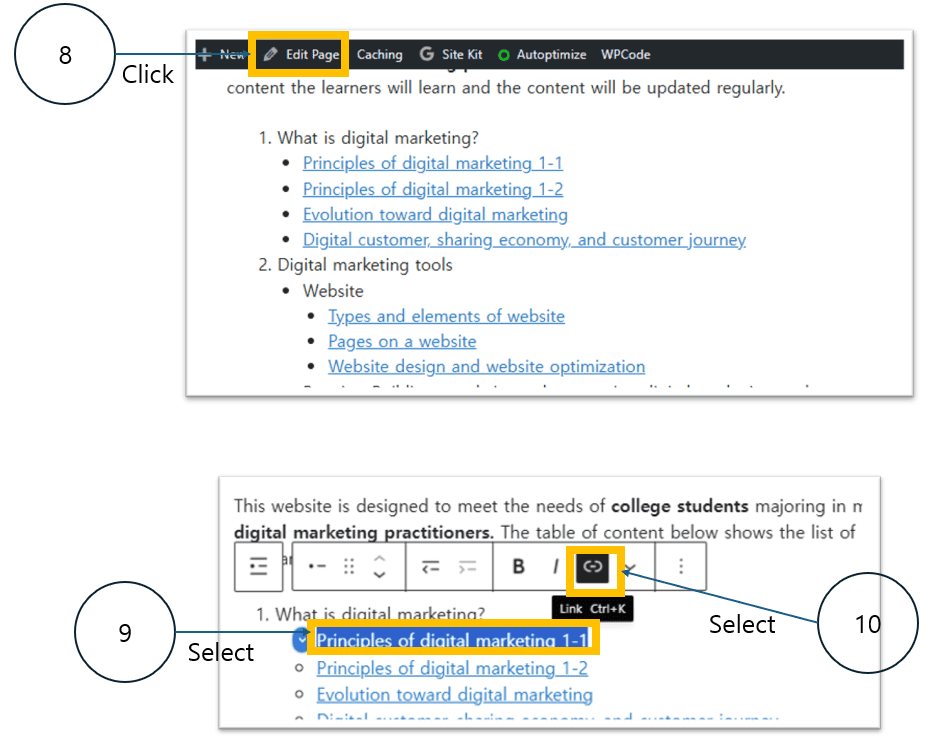Viewport: 932px width, 740px height.
Task: Click the list block type icon
Action: point(258,567)
